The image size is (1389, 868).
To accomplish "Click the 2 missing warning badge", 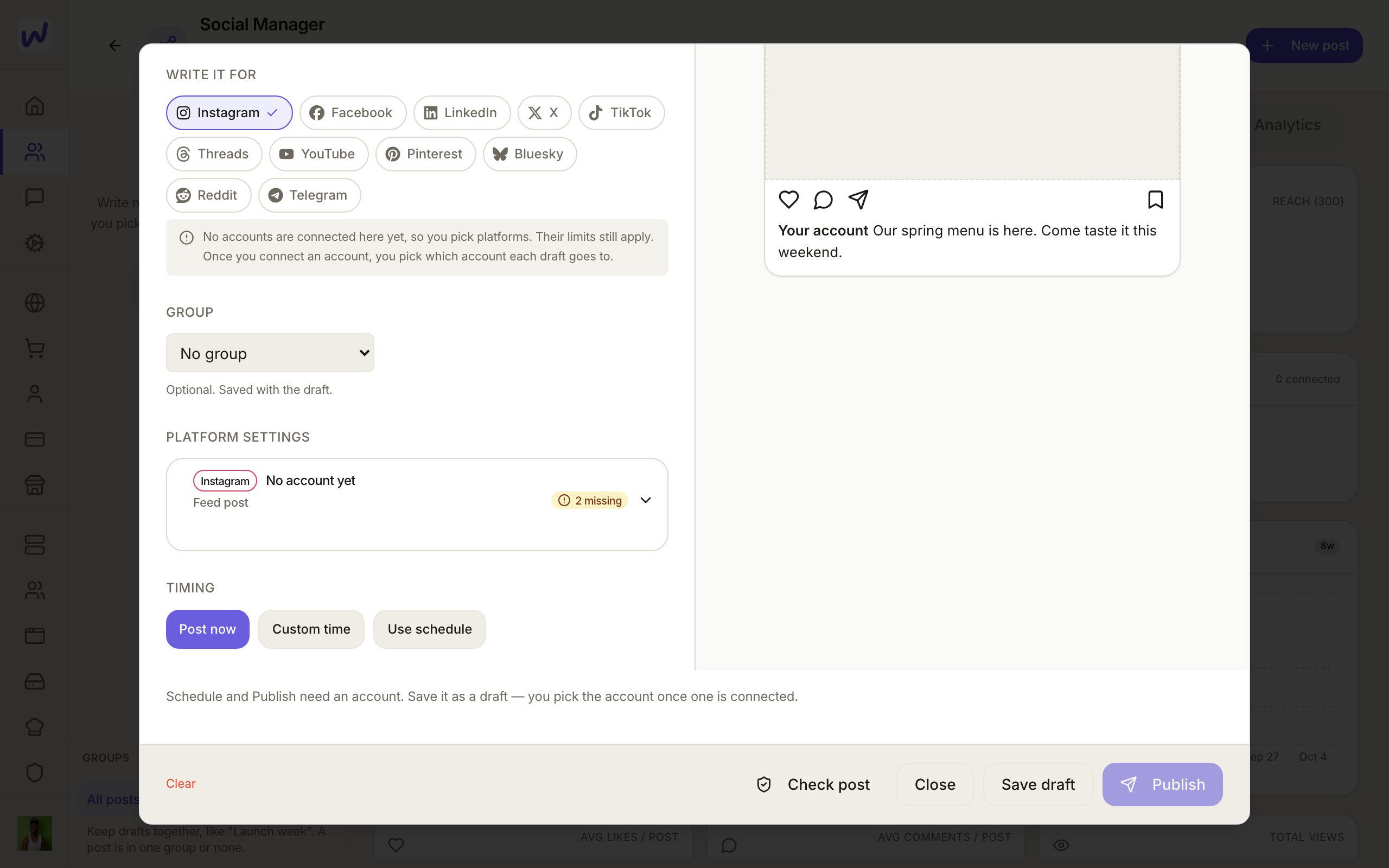I will pyautogui.click(x=589, y=501).
